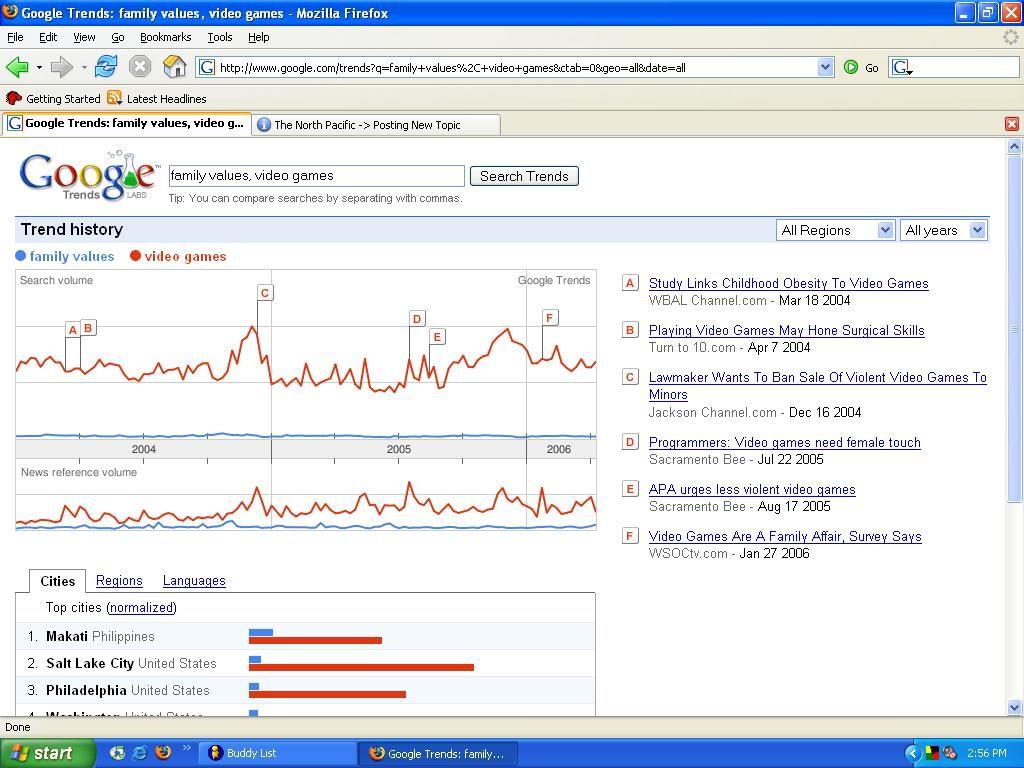
Task: Open the All Regions dropdown
Action: click(835, 230)
